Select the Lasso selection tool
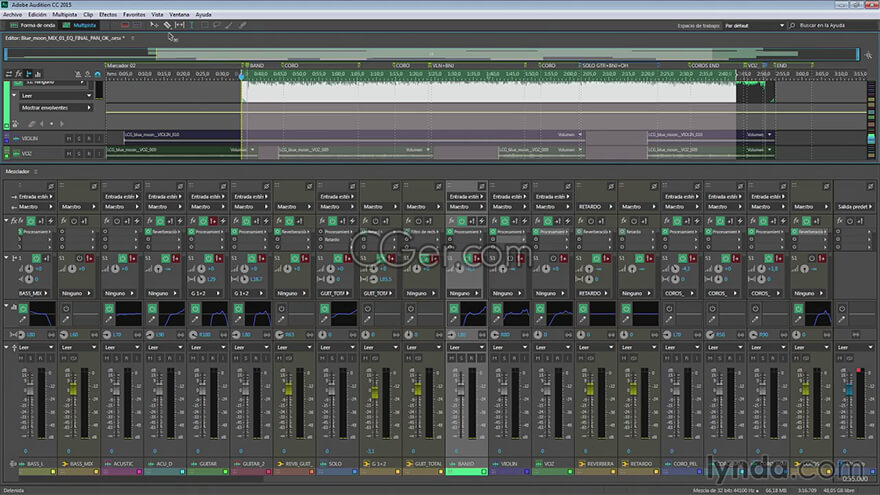Viewport: 880px width, 495px height. 217,25
